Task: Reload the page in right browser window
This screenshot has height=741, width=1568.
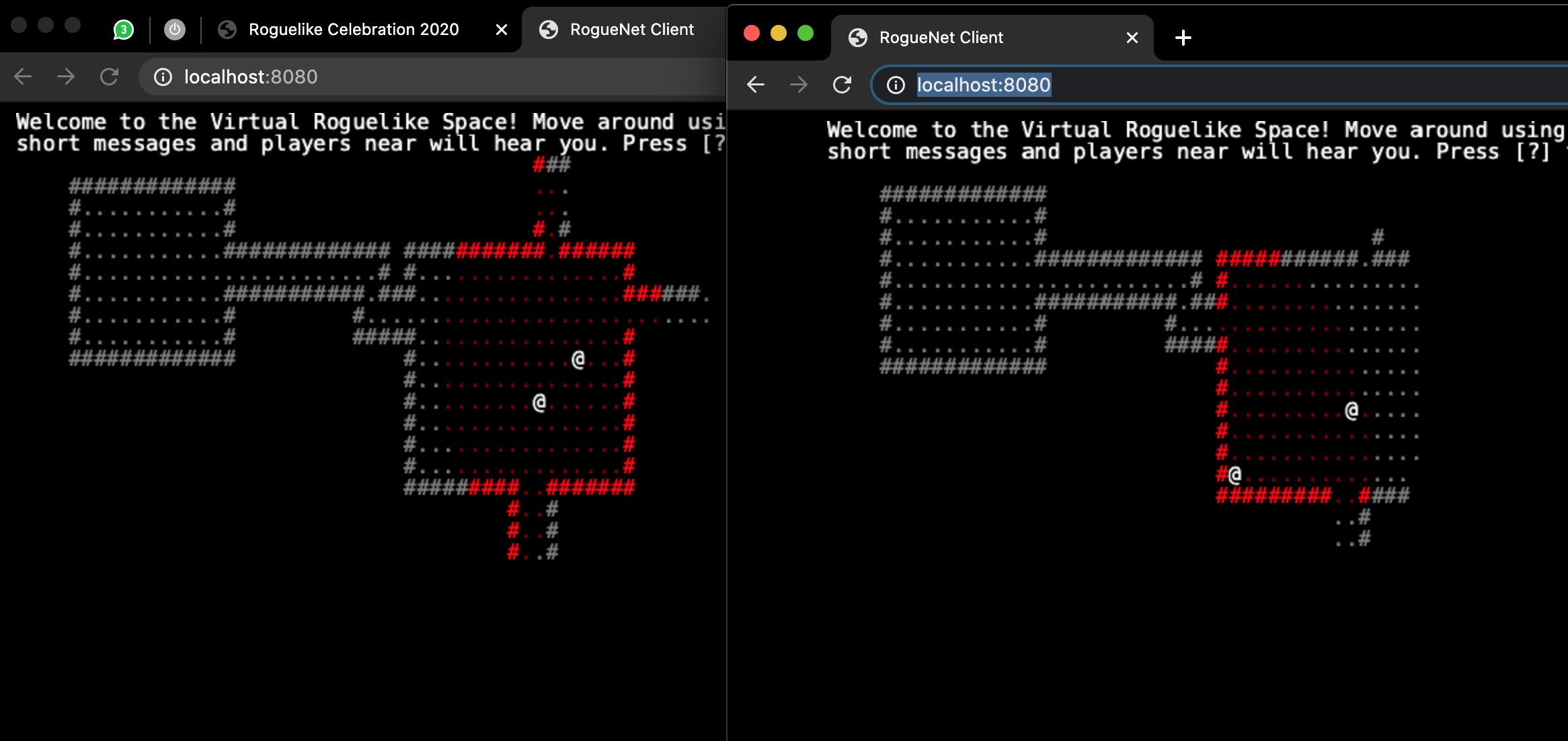Action: click(x=842, y=85)
